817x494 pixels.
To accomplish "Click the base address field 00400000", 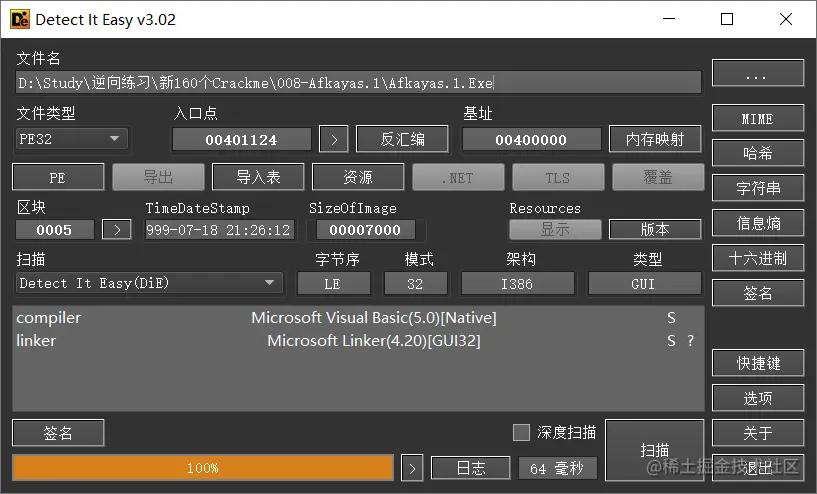I will [x=531, y=139].
